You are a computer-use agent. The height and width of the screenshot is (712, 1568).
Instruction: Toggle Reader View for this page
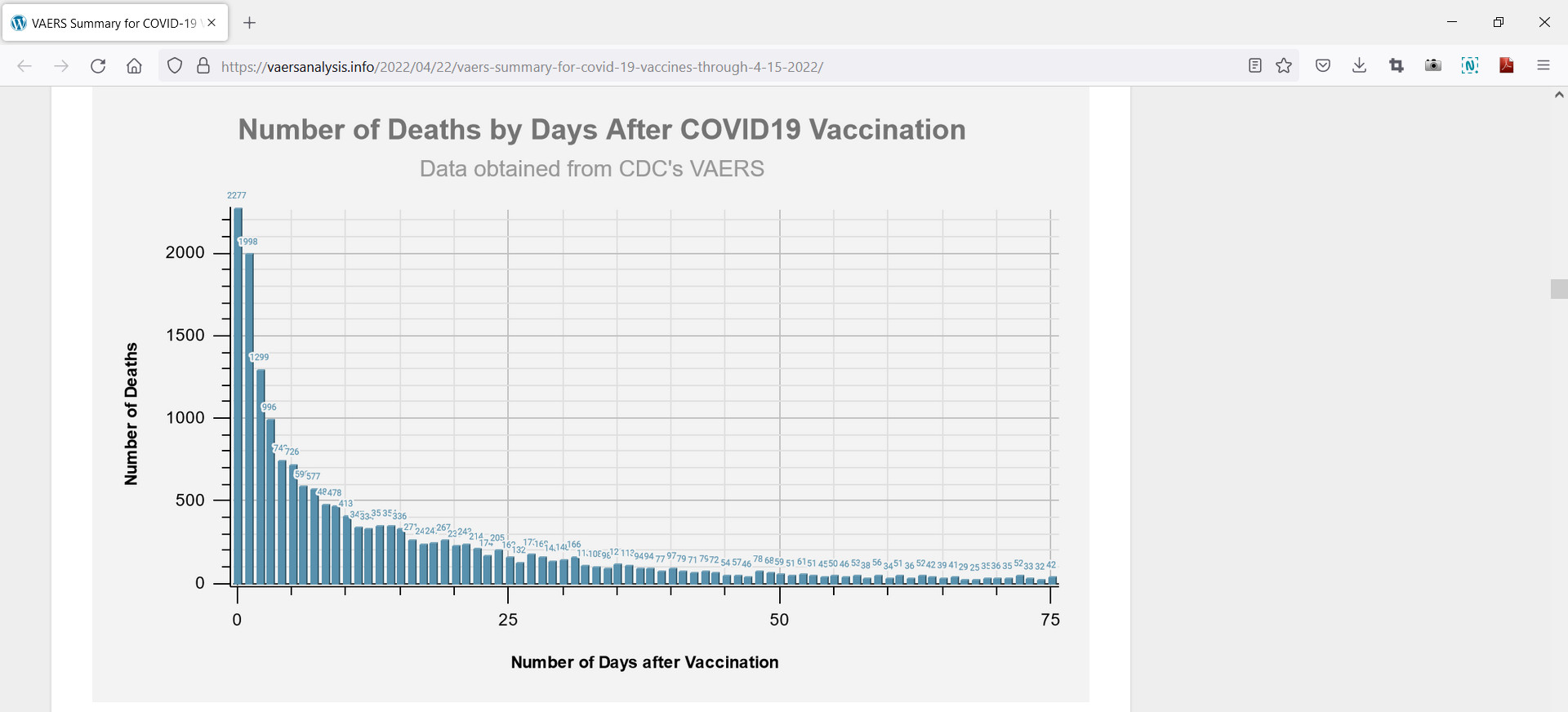(1255, 66)
